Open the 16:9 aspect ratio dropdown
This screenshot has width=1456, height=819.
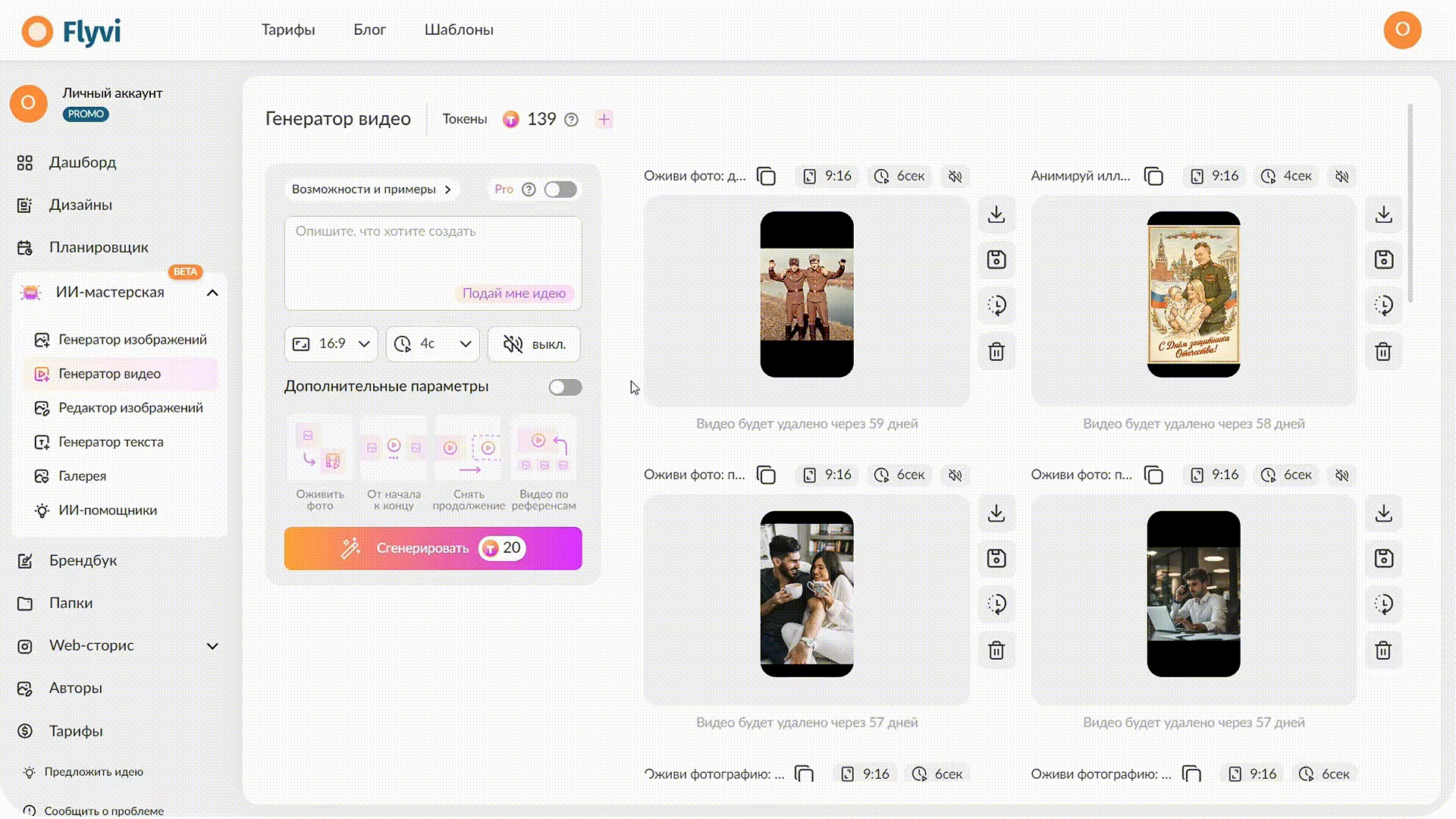point(331,344)
